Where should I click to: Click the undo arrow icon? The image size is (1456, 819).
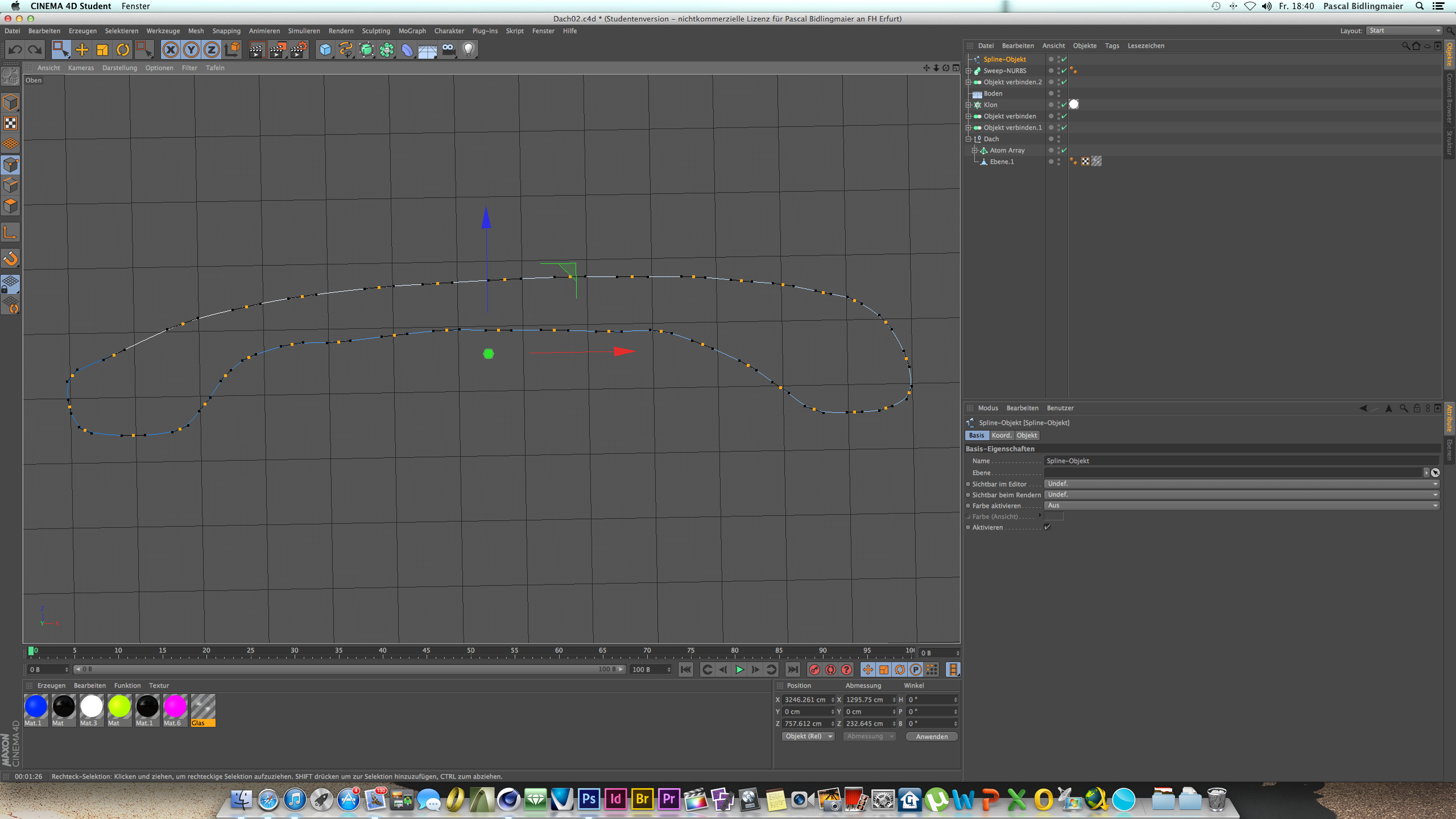click(x=15, y=50)
